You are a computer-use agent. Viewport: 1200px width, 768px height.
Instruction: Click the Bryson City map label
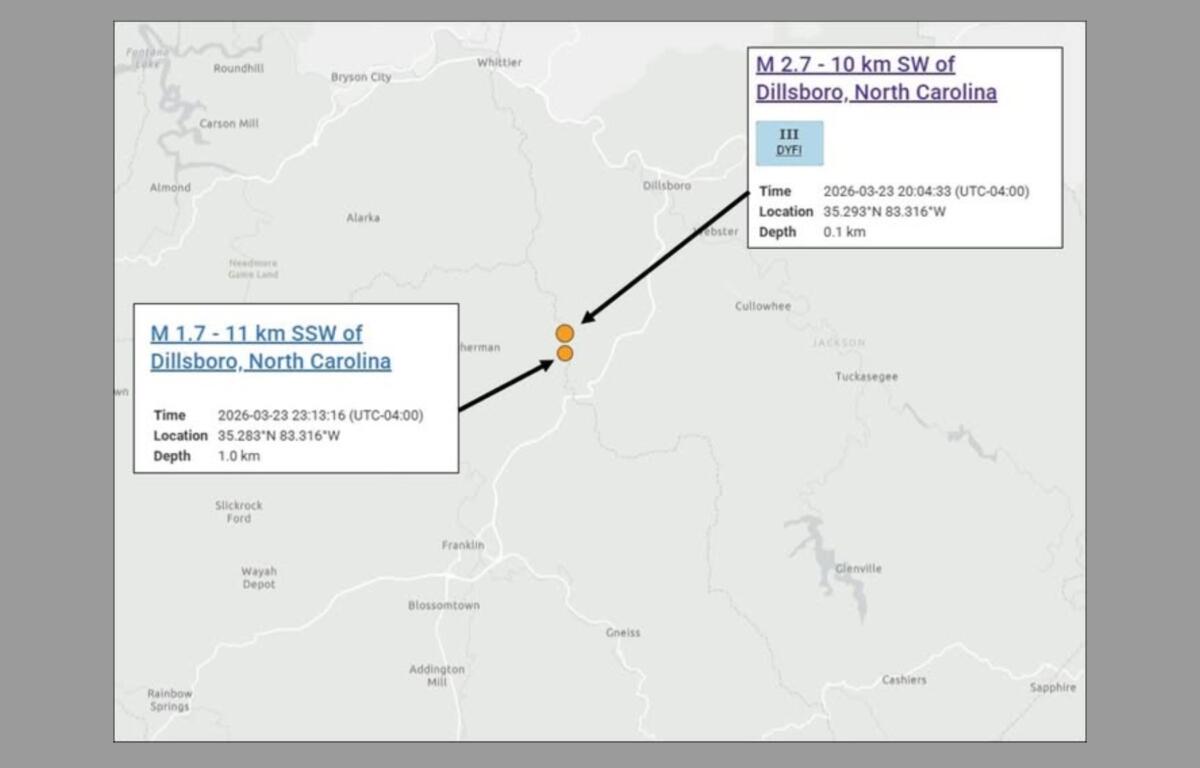point(361,77)
